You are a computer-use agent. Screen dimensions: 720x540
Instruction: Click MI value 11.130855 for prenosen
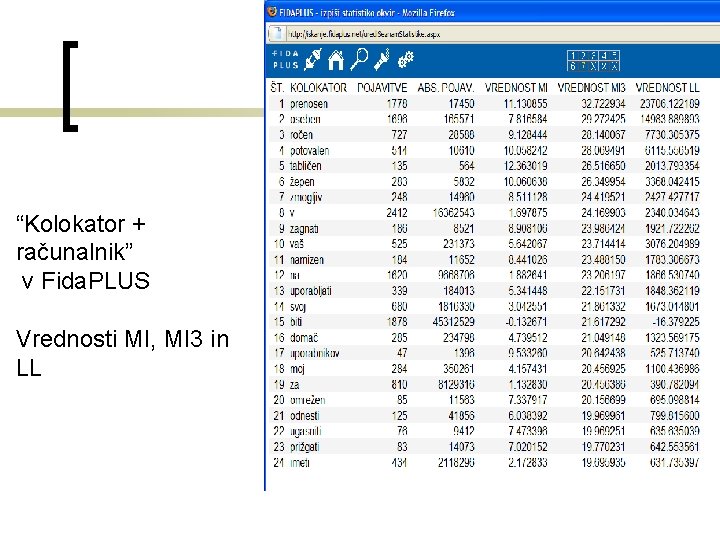point(525,104)
